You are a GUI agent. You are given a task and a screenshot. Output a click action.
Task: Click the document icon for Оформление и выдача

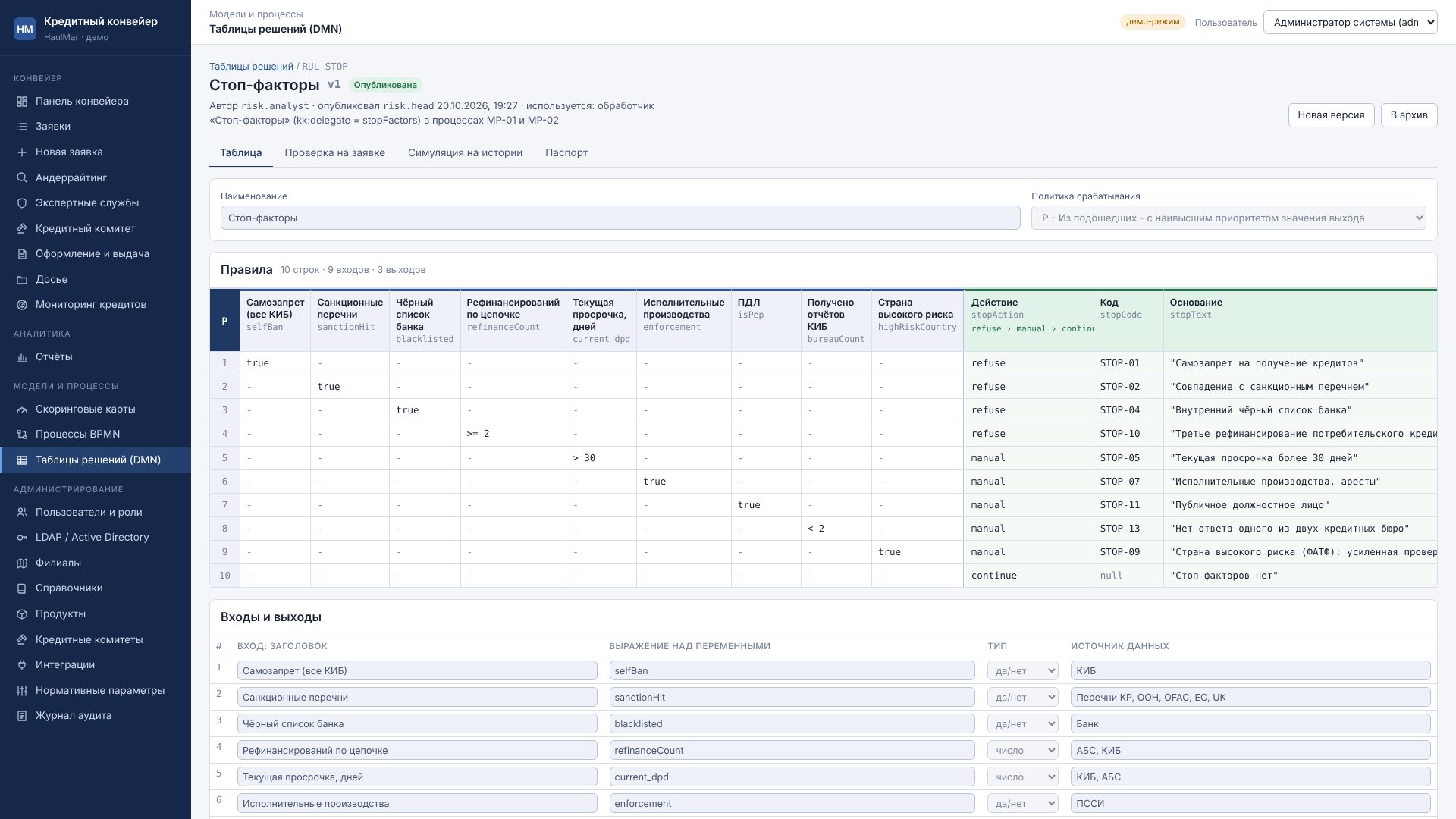point(22,254)
